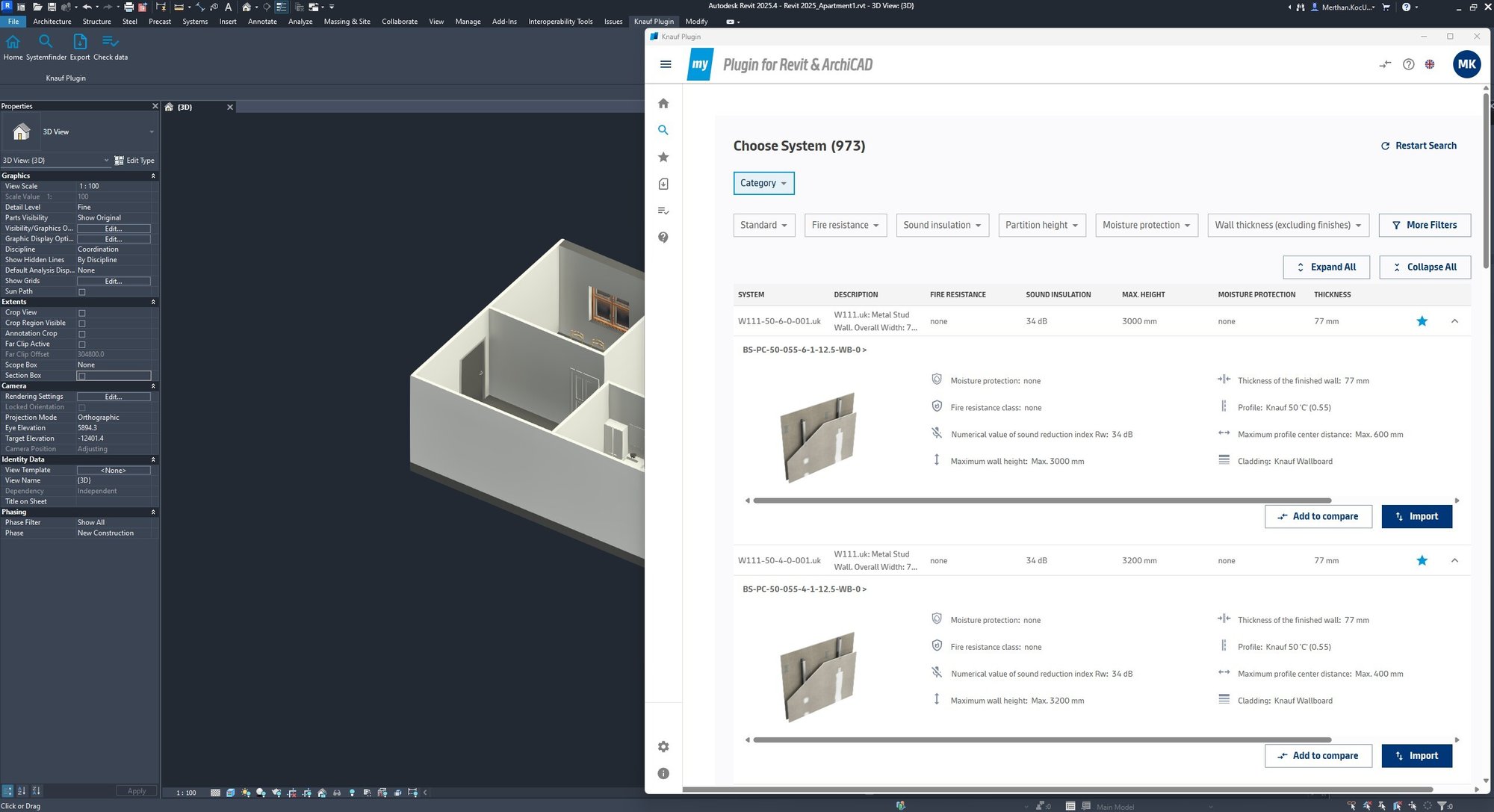This screenshot has height=812, width=1494.
Task: Click Save in the Quick Access Toolbar
Action: 52,7
